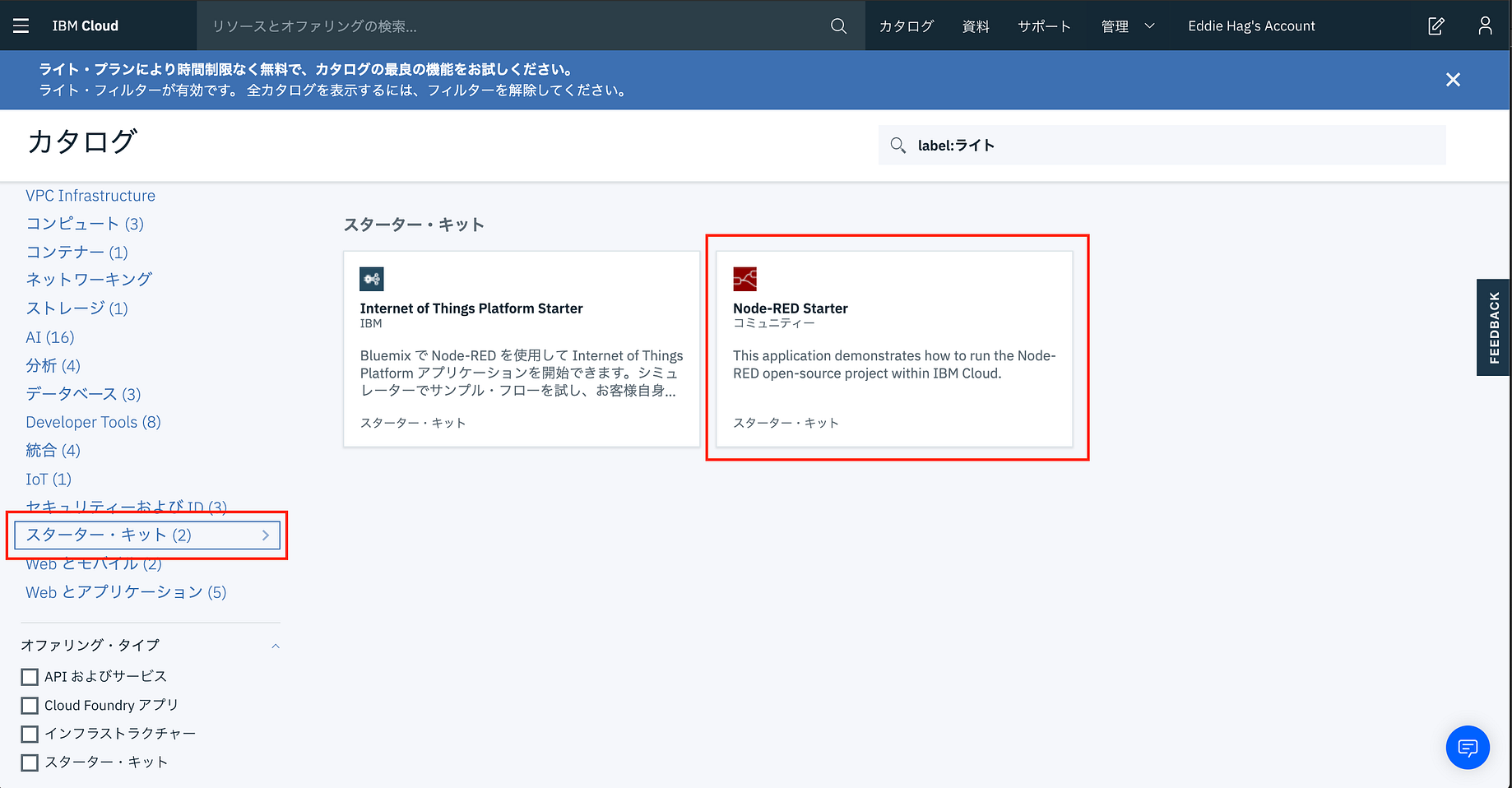Open the Node-RED Starter card title

click(791, 308)
